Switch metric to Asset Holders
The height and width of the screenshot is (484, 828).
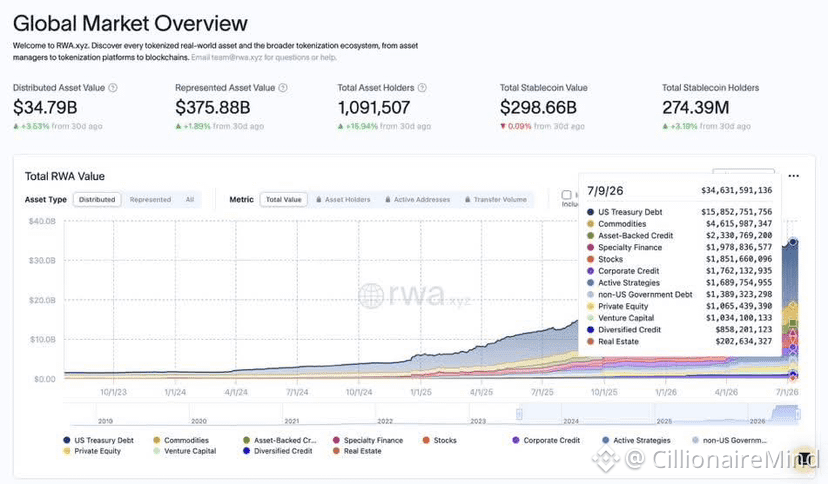pyautogui.click(x=343, y=200)
